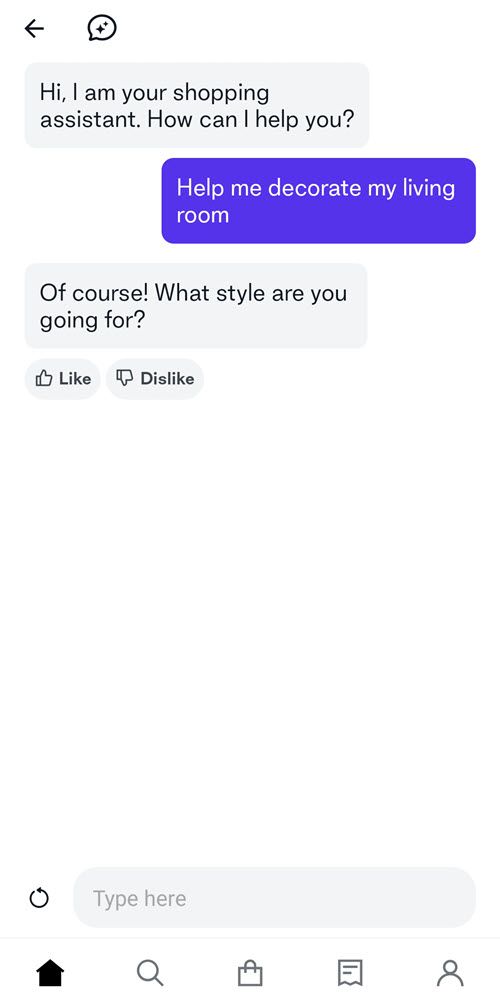The width and height of the screenshot is (500, 1006).
Task: Open the shopping bag tab
Action: 250,973
